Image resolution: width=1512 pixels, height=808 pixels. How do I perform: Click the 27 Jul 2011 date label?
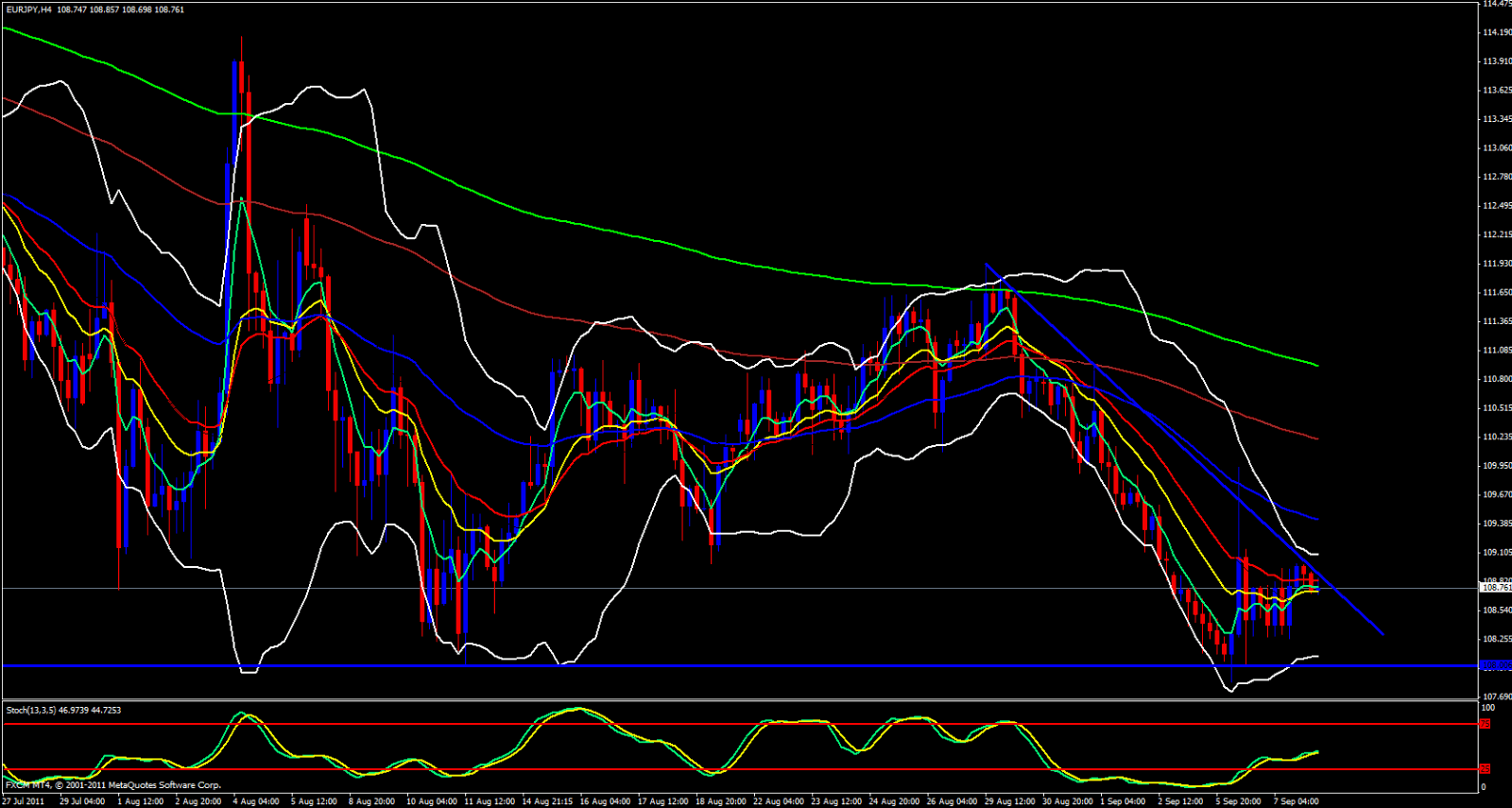(24, 801)
